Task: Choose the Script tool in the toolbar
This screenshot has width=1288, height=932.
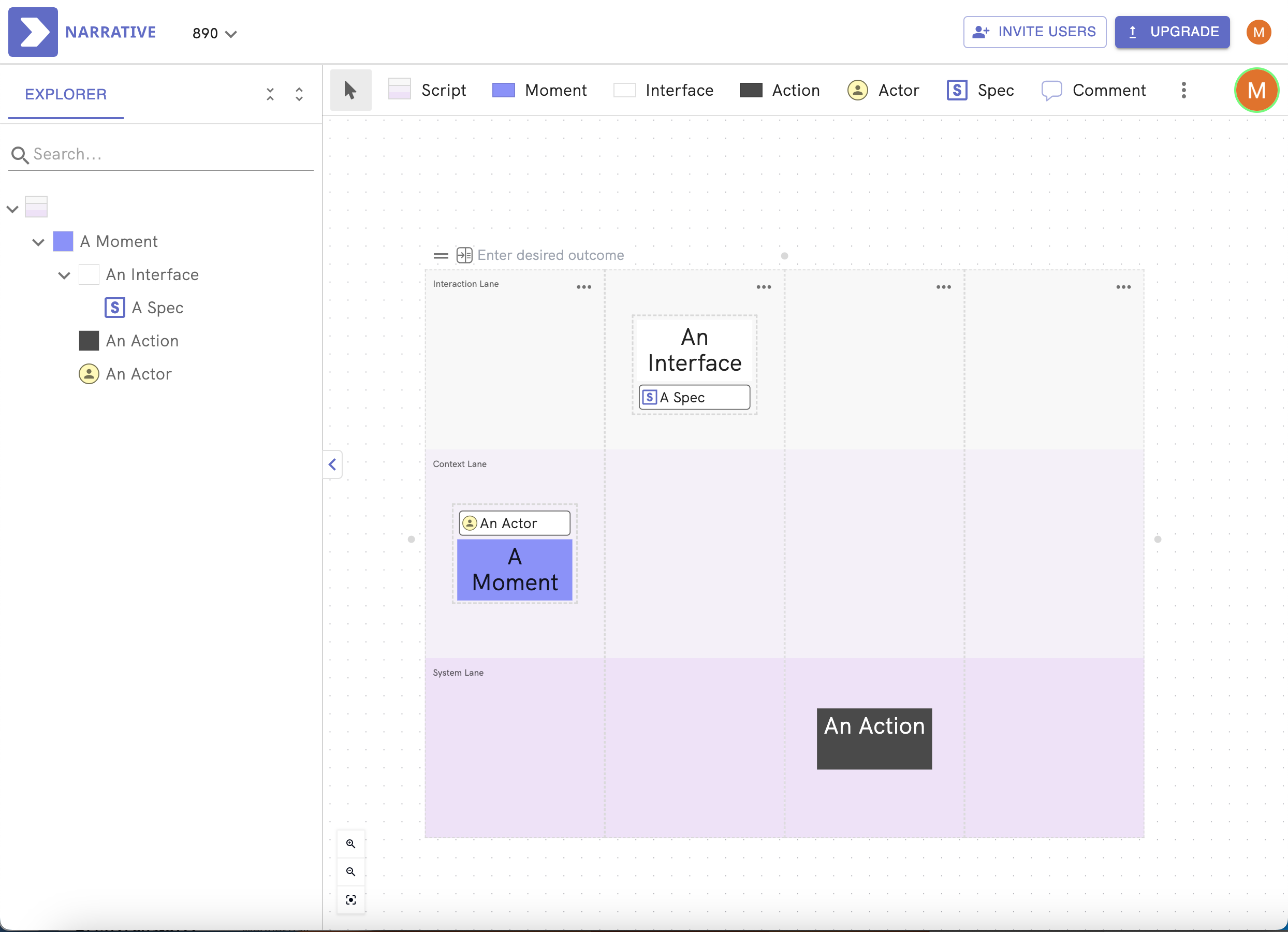Action: point(427,90)
